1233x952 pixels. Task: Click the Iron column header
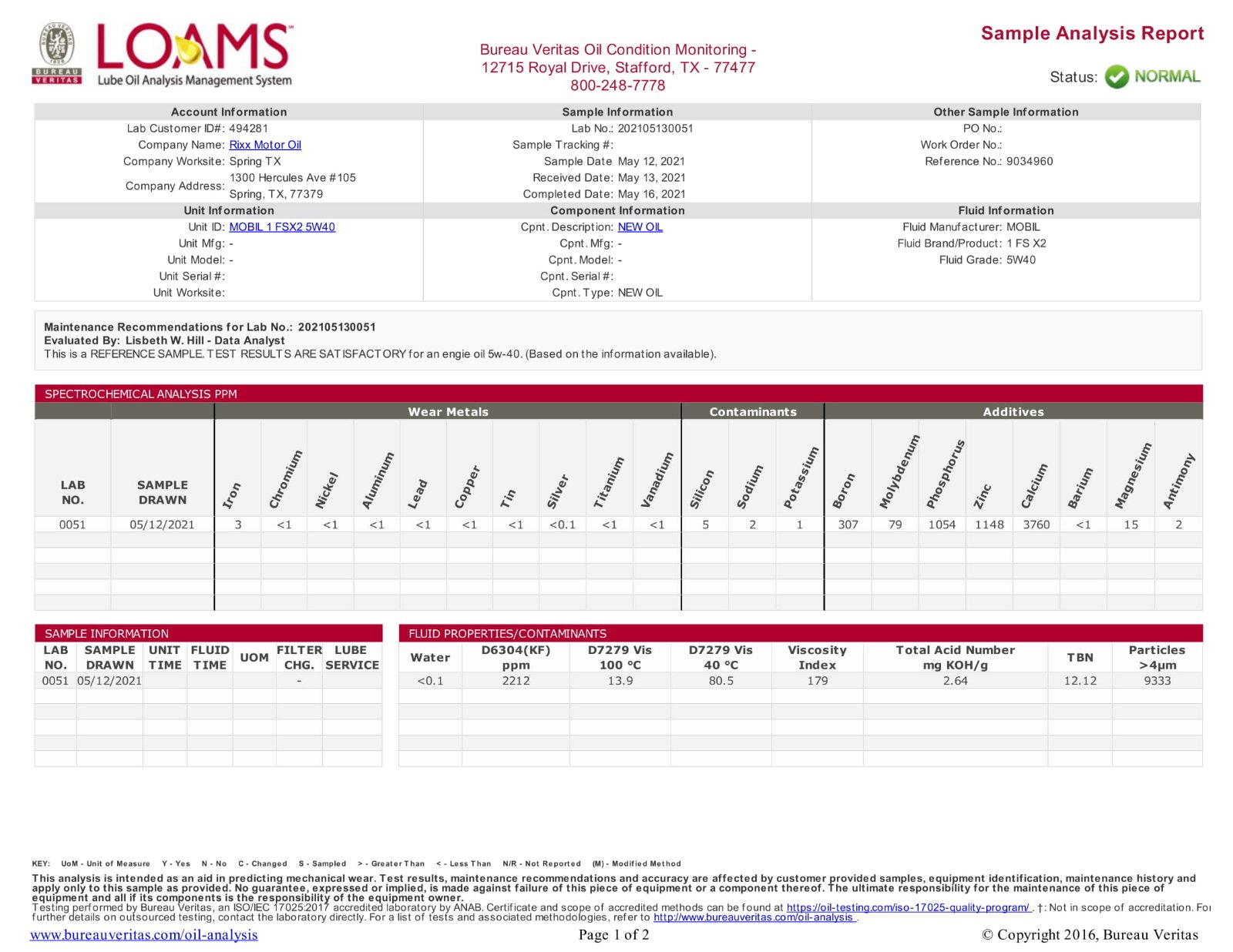tap(232, 495)
